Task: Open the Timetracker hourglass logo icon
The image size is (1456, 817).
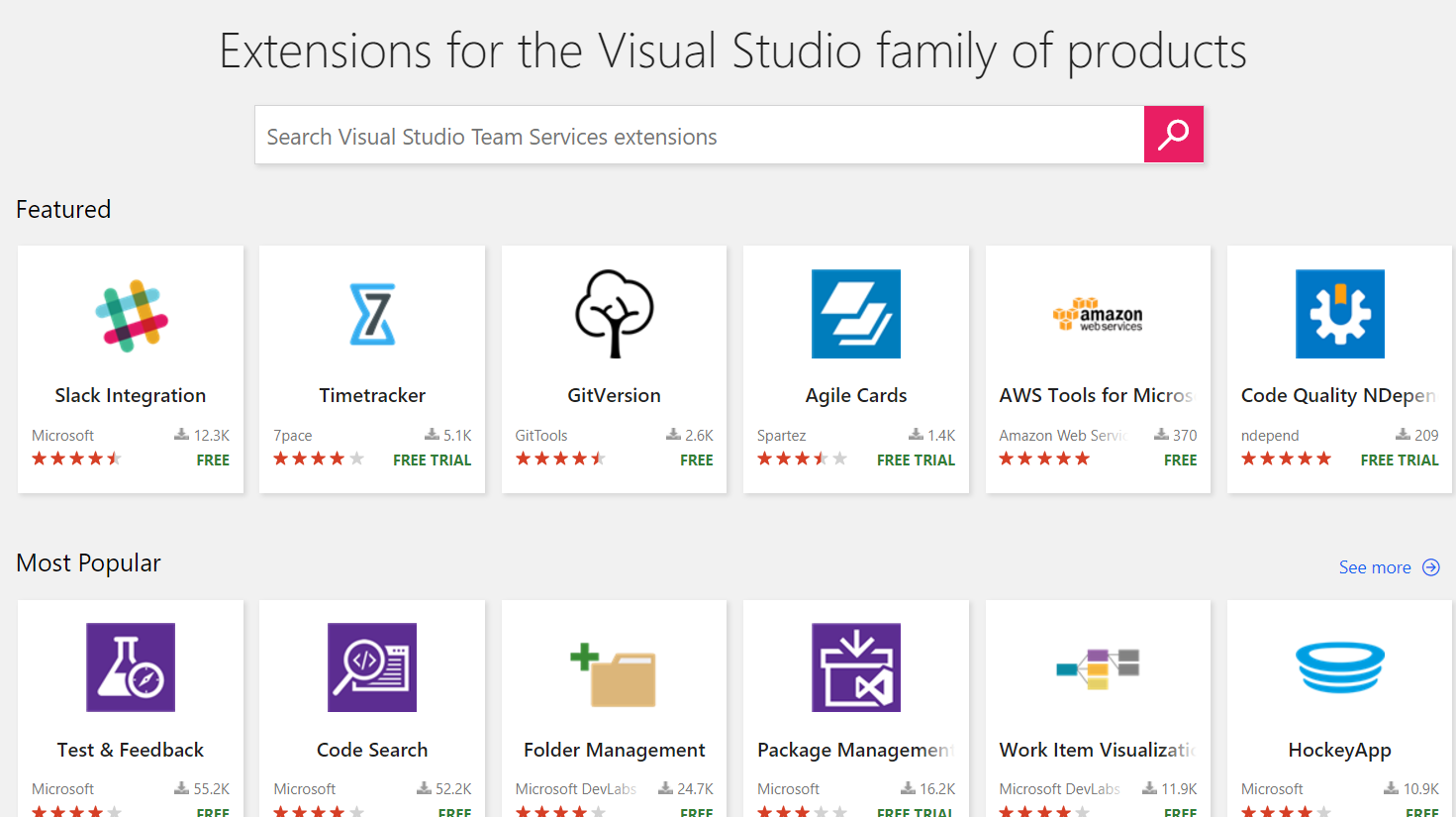Action: pos(372,314)
